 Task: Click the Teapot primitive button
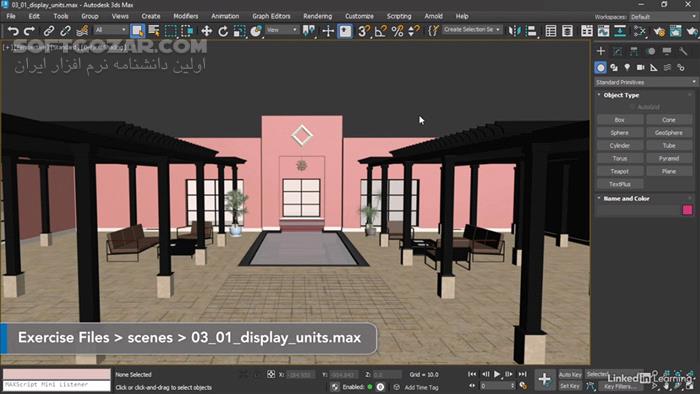coord(620,171)
